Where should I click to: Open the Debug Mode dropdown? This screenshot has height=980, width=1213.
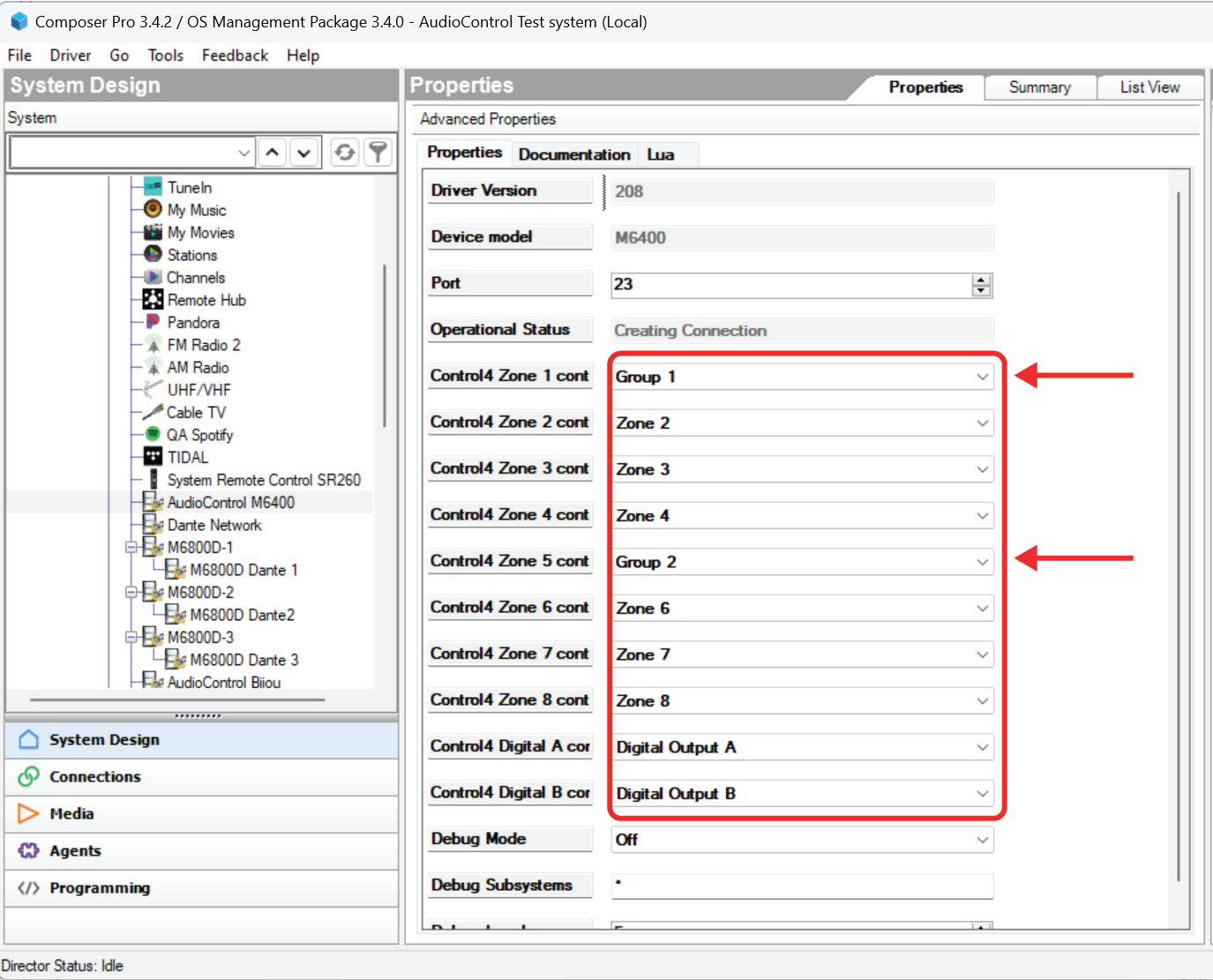click(x=982, y=840)
